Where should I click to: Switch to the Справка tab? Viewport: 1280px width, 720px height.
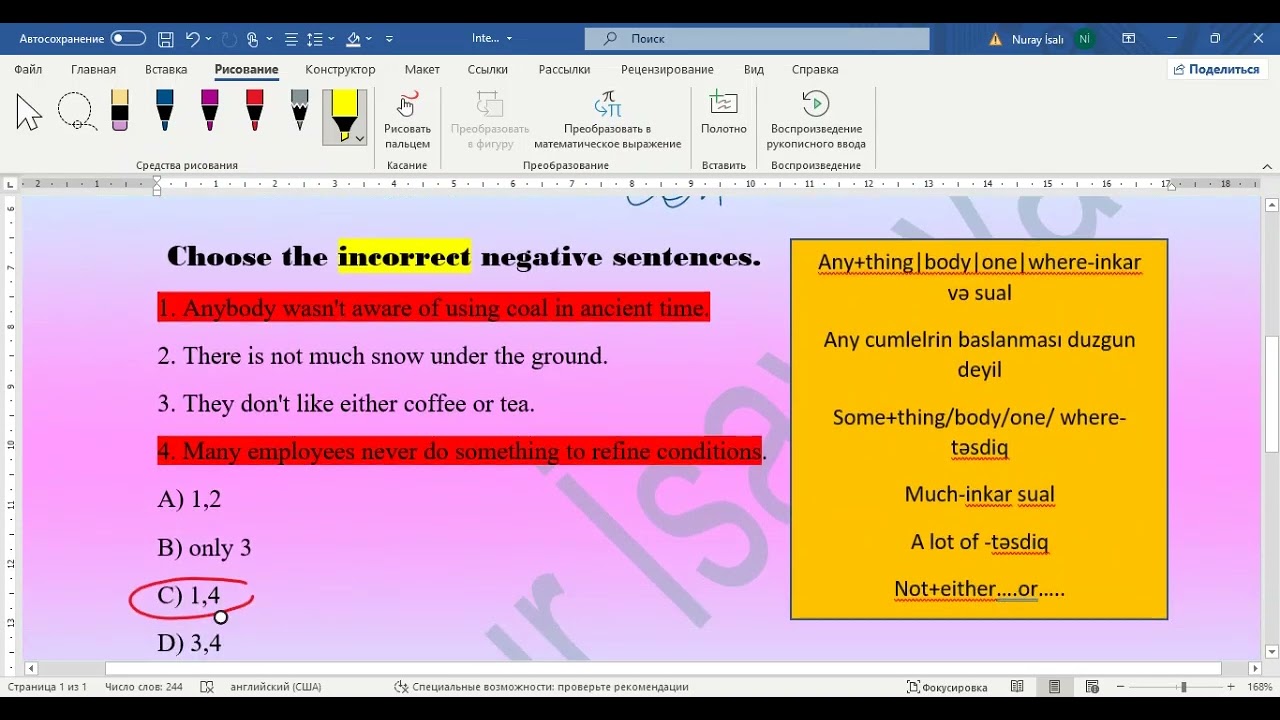coord(815,69)
